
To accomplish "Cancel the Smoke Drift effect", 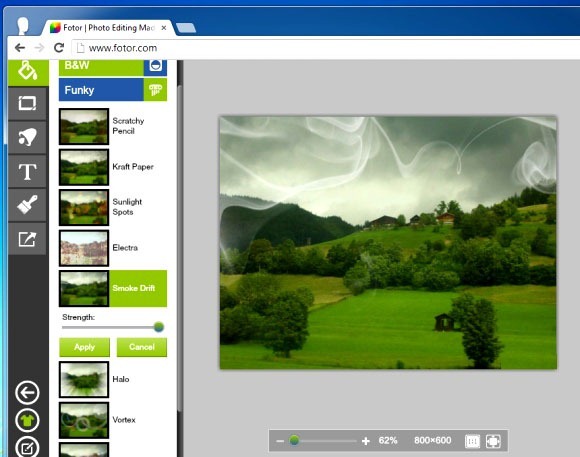I will (142, 347).
